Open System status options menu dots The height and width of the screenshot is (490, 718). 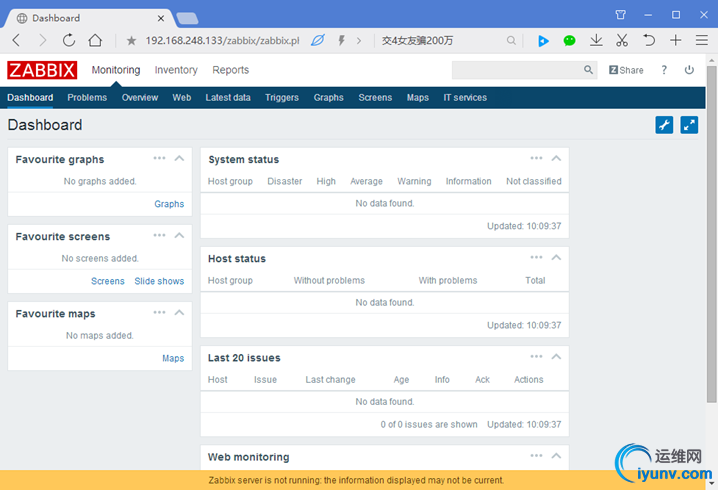pyautogui.click(x=536, y=158)
